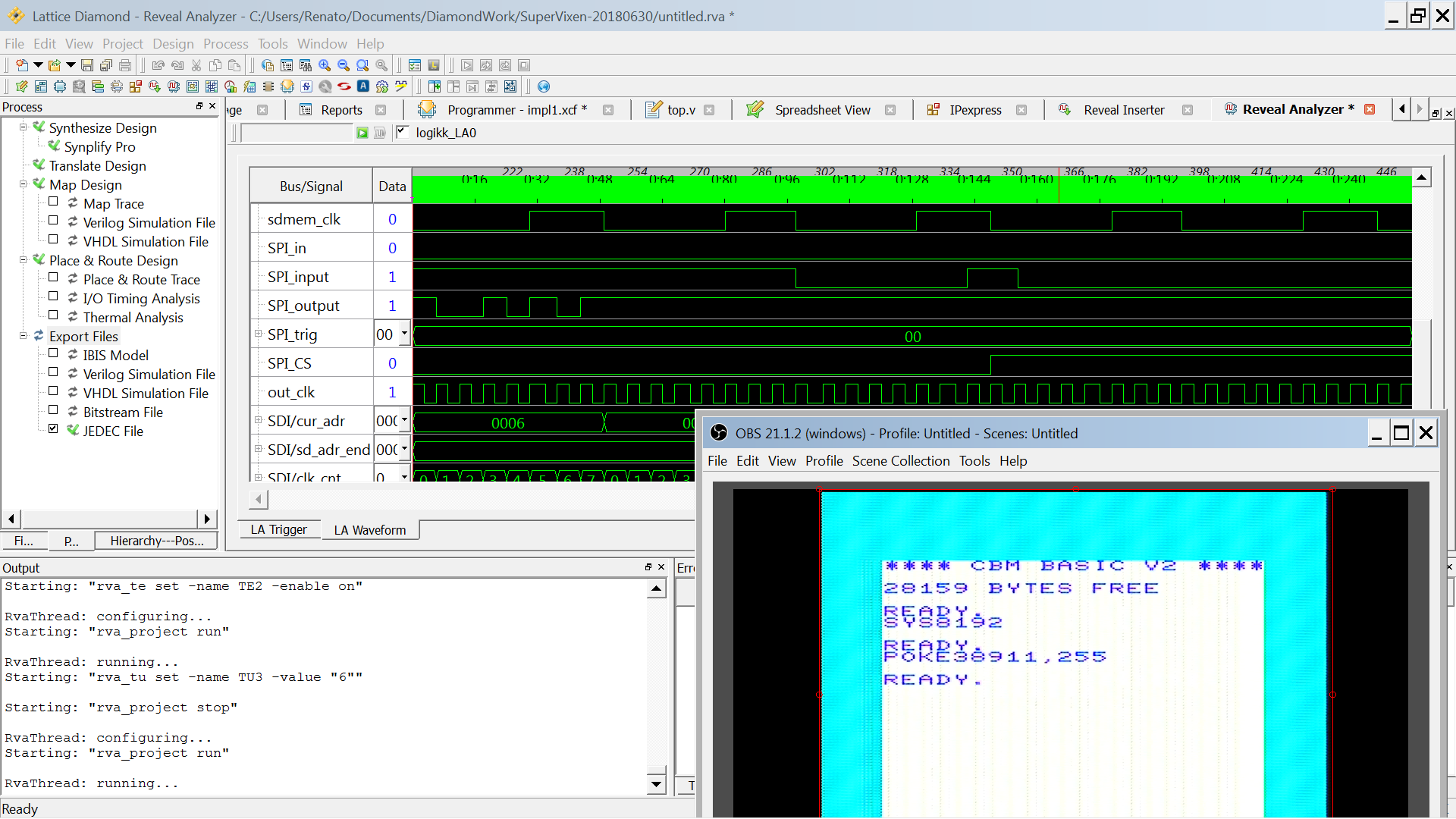1456x819 pixels.
Task: Click the OBS video preview area
Action: 1070,653
